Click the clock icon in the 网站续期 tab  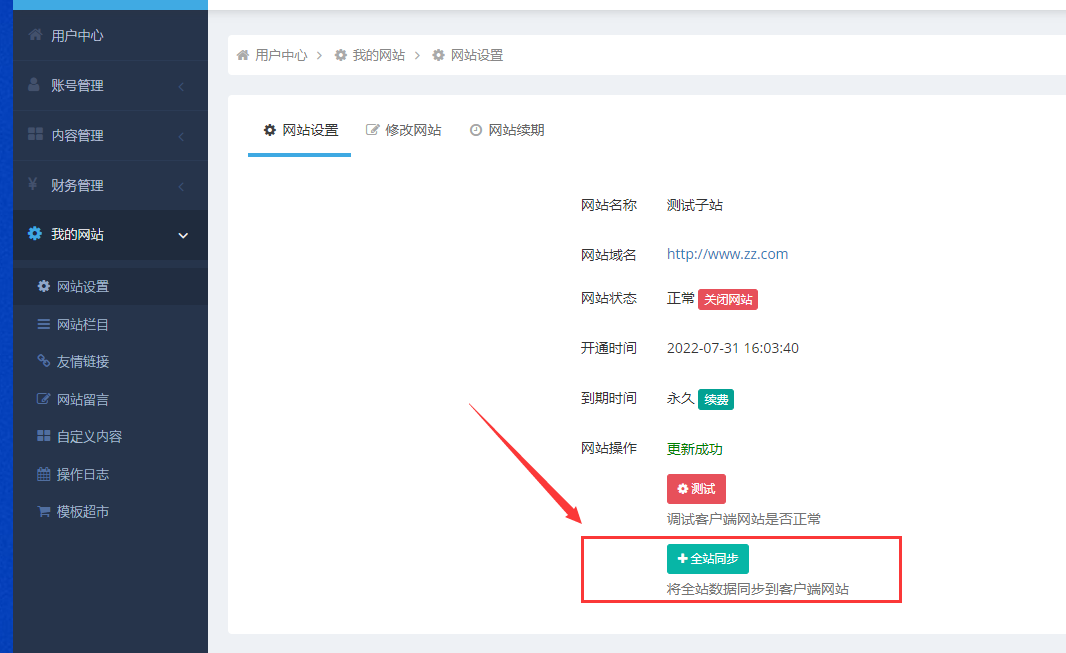pos(476,130)
